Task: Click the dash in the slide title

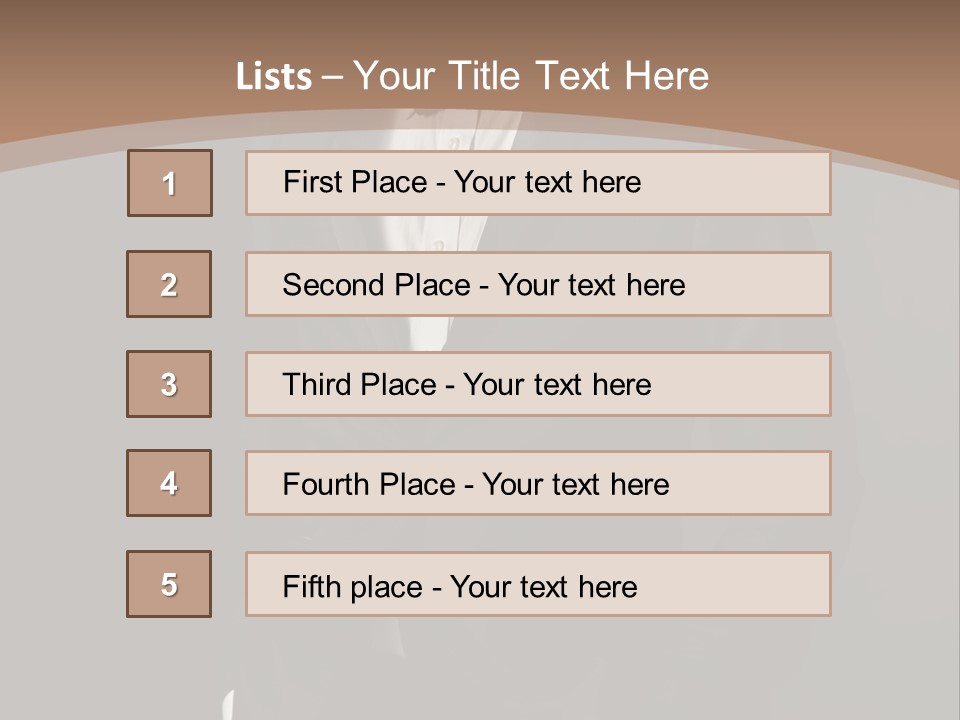Action: click(x=333, y=77)
